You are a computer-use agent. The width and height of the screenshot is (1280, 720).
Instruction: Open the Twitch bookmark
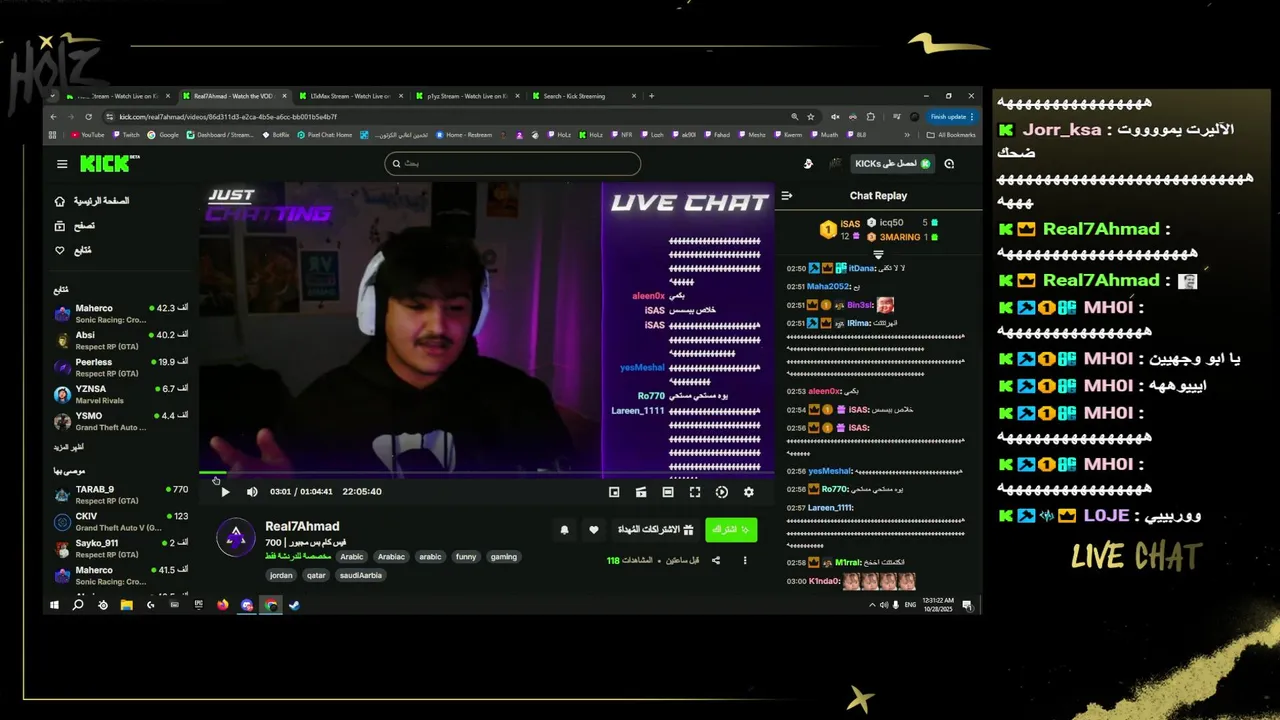click(125, 135)
